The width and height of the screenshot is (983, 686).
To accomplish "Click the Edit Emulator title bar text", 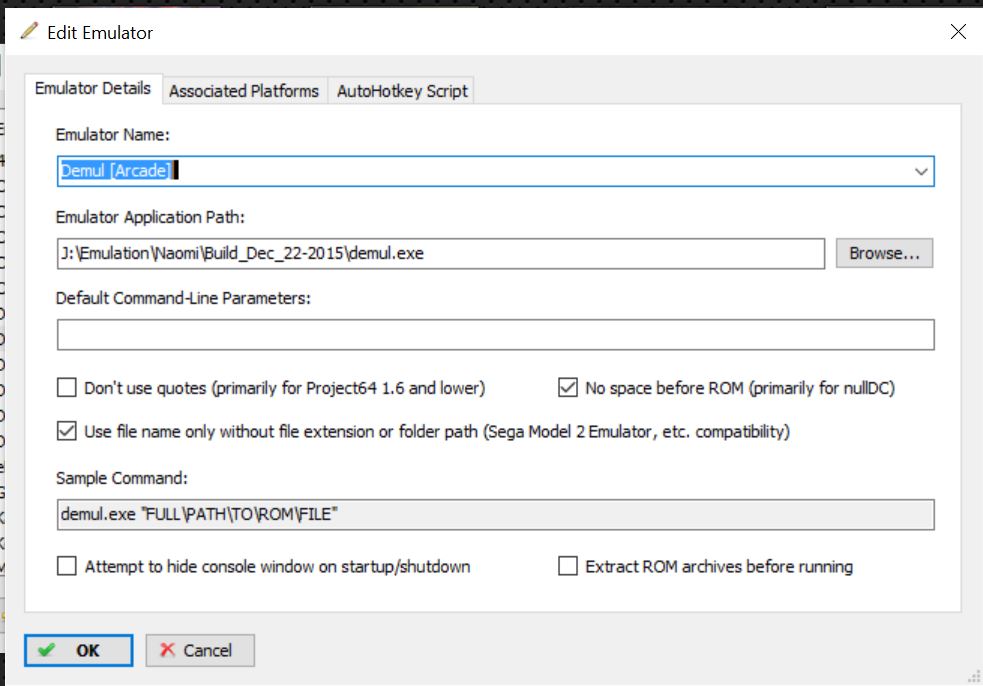I will [100, 33].
